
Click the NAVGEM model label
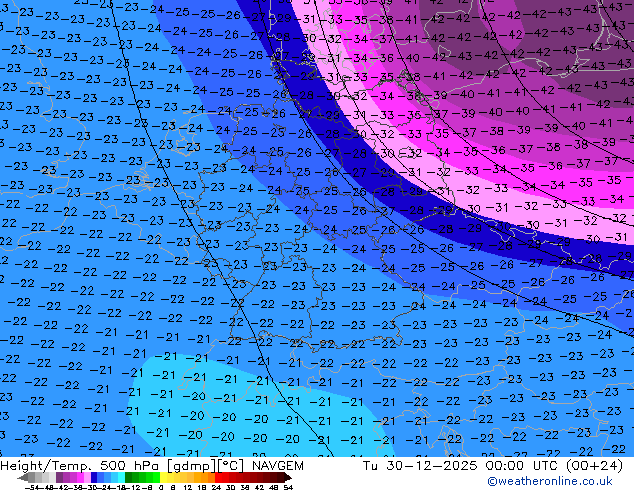coord(277,466)
